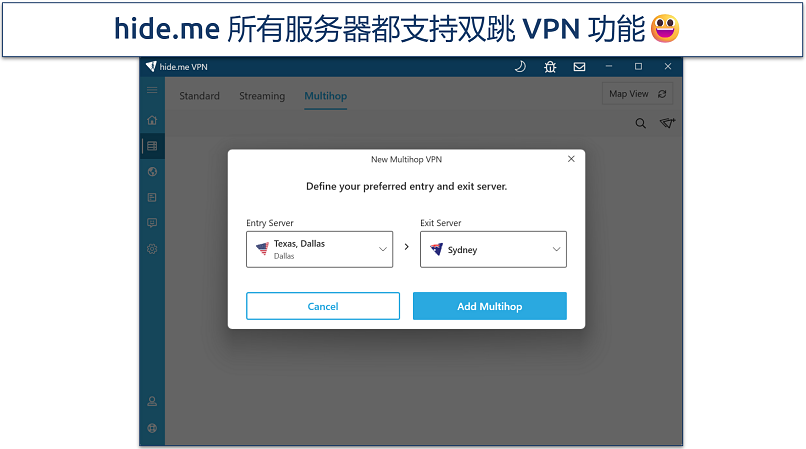Open the account profile icon
This screenshot has width=806, height=449.
tap(152, 401)
